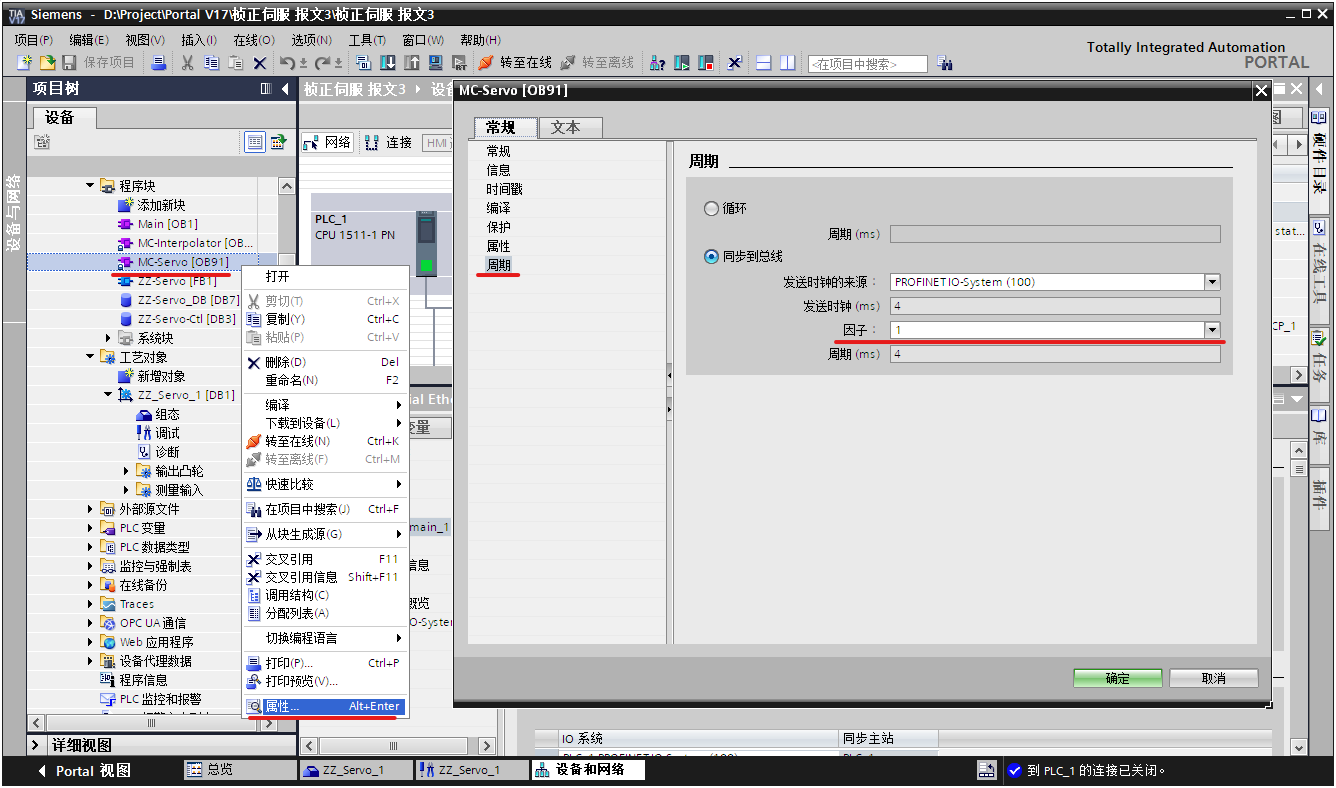Click the project tree table view icon
Viewport: 1336px width, 788px height.
point(256,142)
